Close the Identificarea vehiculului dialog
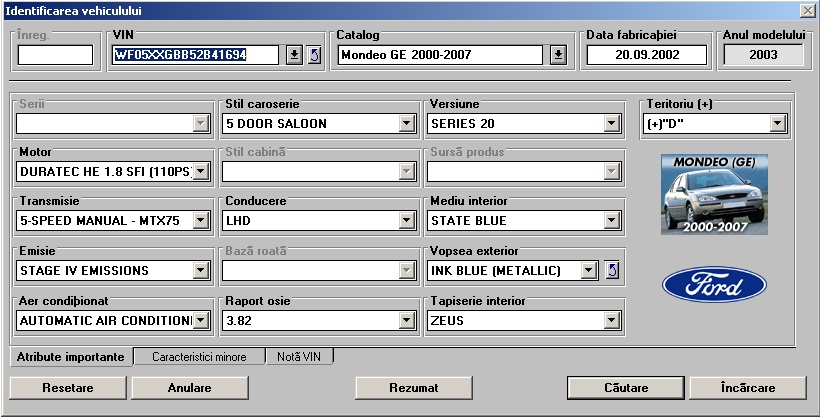The height and width of the screenshot is (417, 820). point(807,9)
